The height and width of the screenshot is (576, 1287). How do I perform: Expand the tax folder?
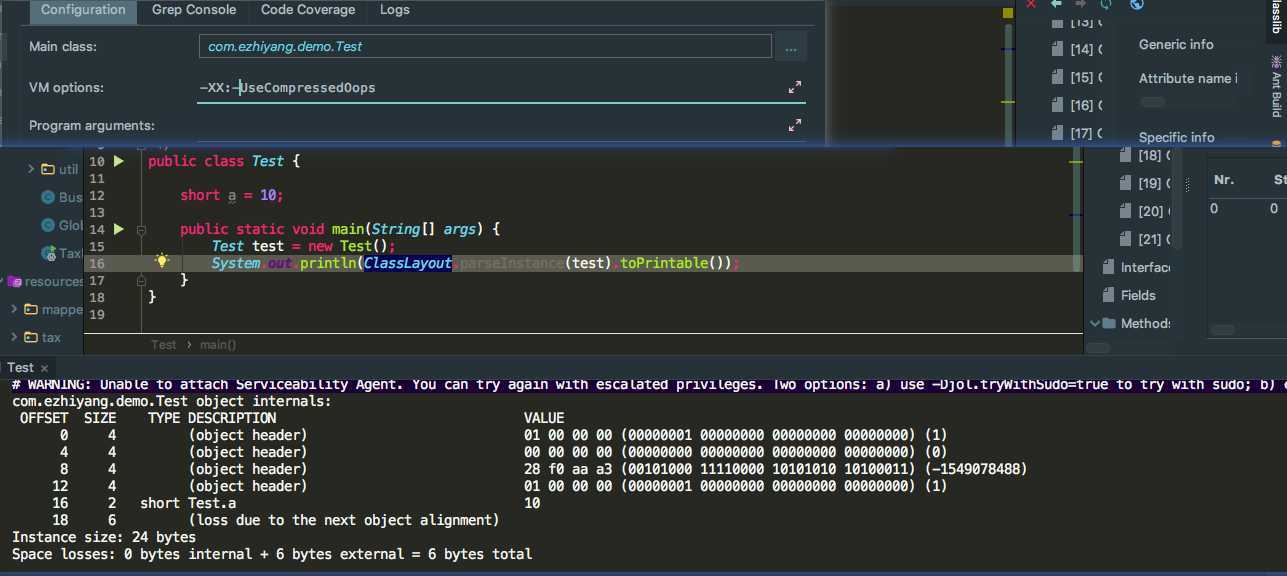pos(14,337)
